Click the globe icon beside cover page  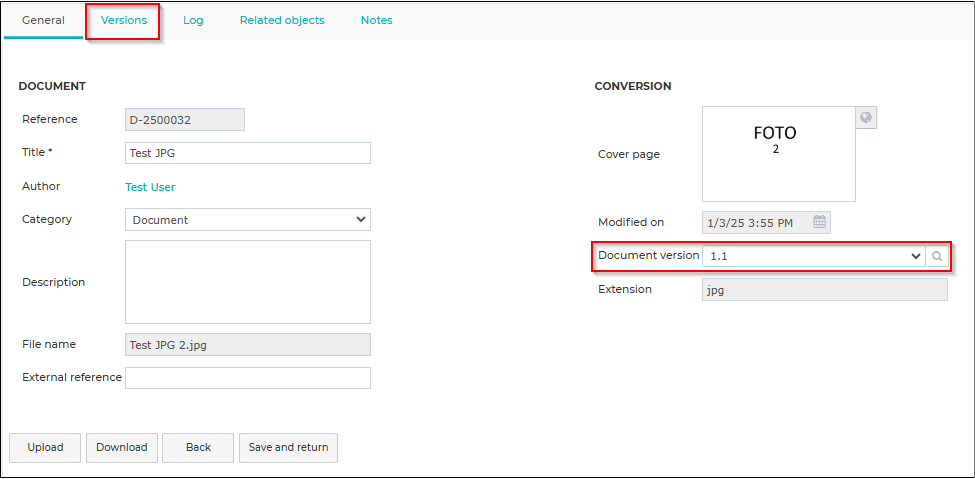pyautogui.click(x=866, y=118)
